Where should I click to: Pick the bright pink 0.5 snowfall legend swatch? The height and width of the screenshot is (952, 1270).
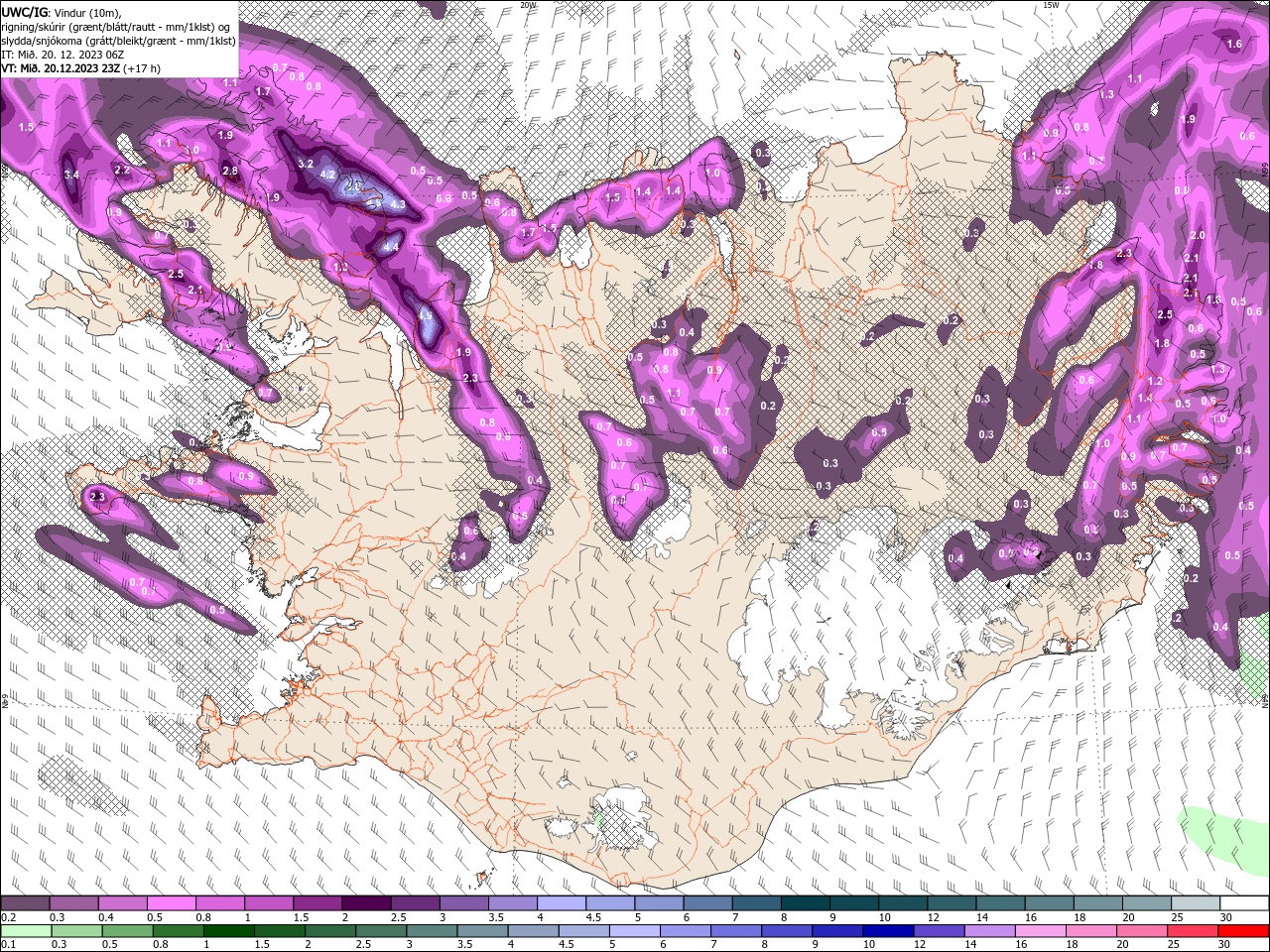click(x=172, y=903)
